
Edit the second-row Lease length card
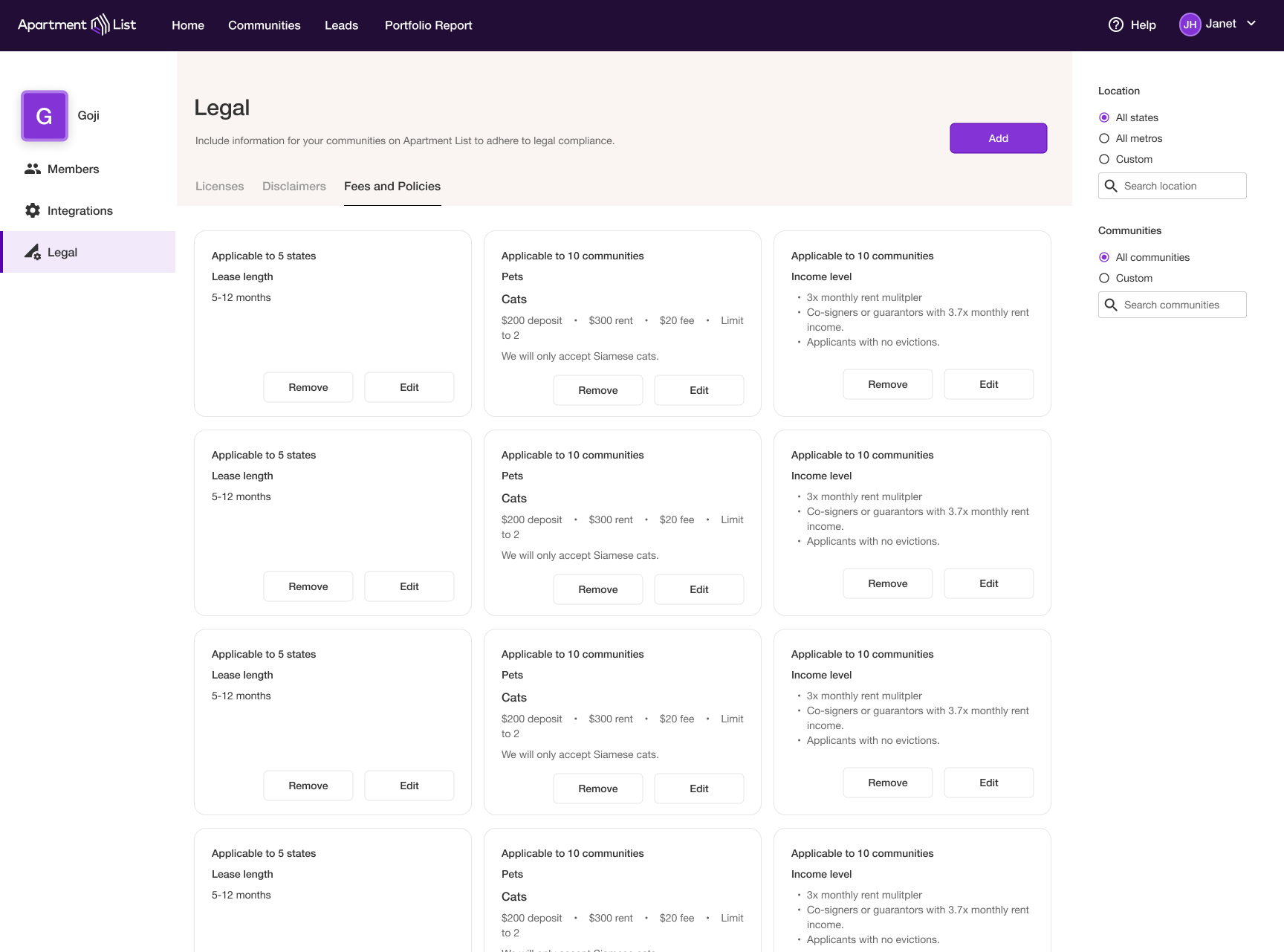tap(409, 586)
